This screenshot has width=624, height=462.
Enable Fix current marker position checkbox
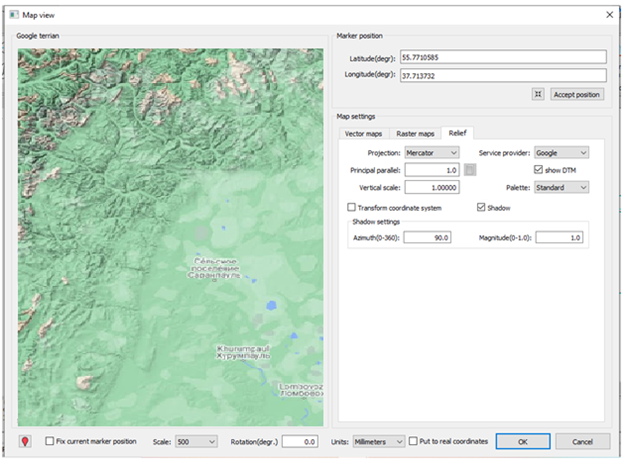51,441
